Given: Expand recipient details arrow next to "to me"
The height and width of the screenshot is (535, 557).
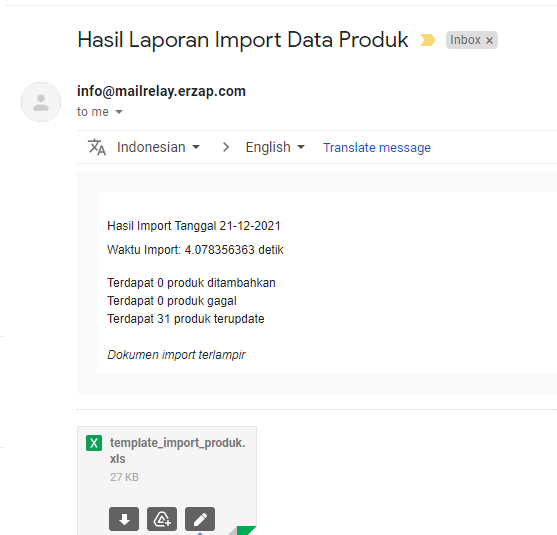Looking at the screenshot, I should pos(119,112).
